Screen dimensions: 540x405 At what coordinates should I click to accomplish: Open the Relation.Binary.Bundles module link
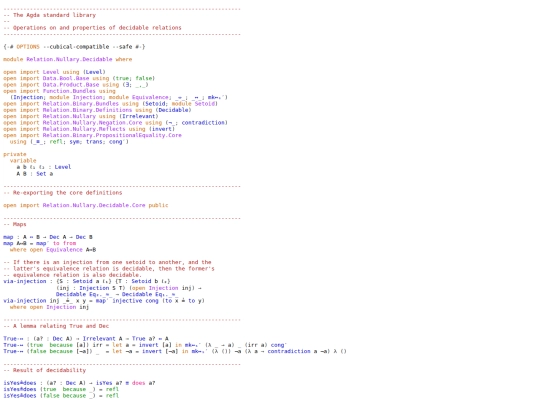click(81, 104)
